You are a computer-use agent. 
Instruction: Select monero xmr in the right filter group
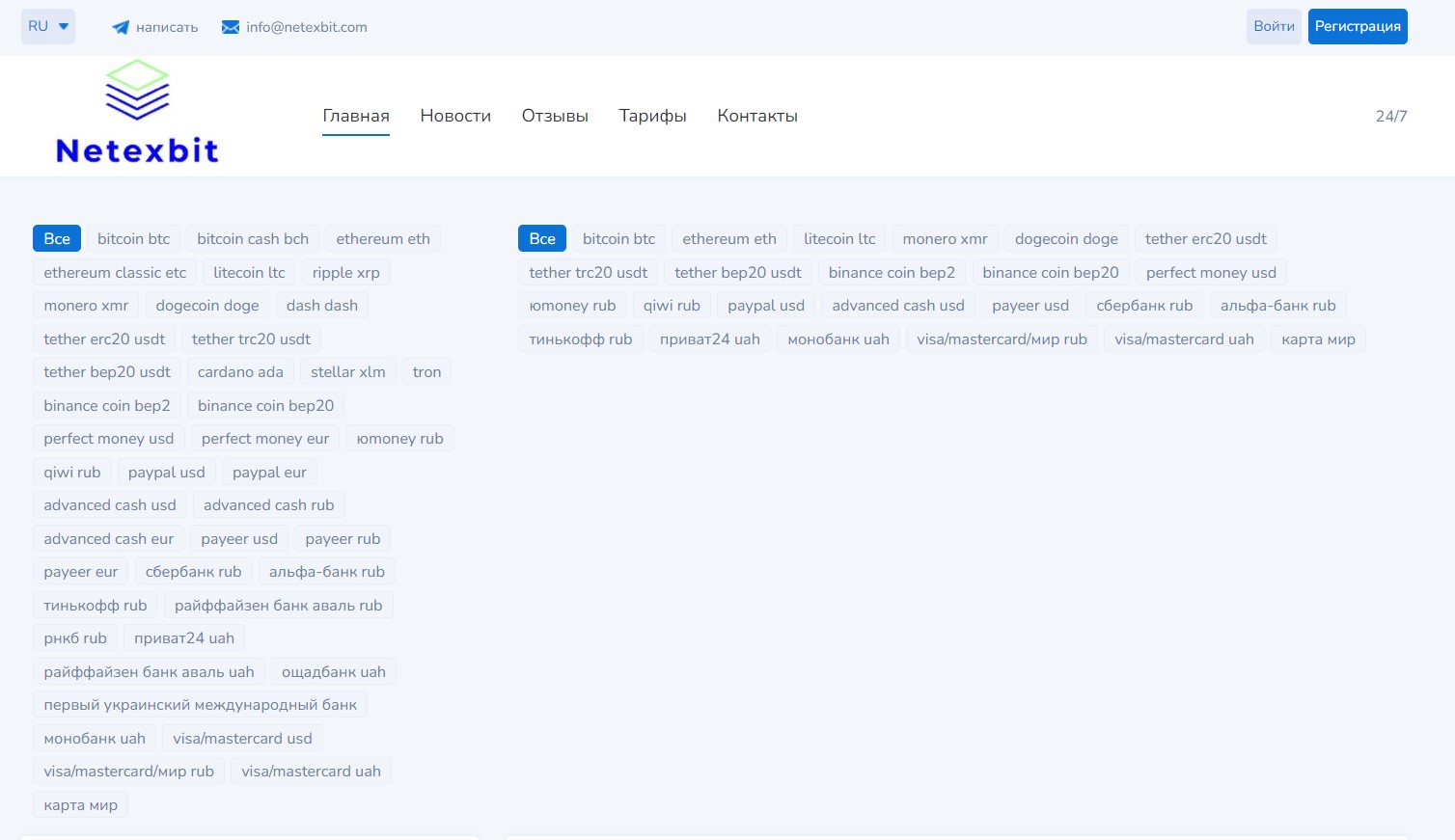coord(945,239)
